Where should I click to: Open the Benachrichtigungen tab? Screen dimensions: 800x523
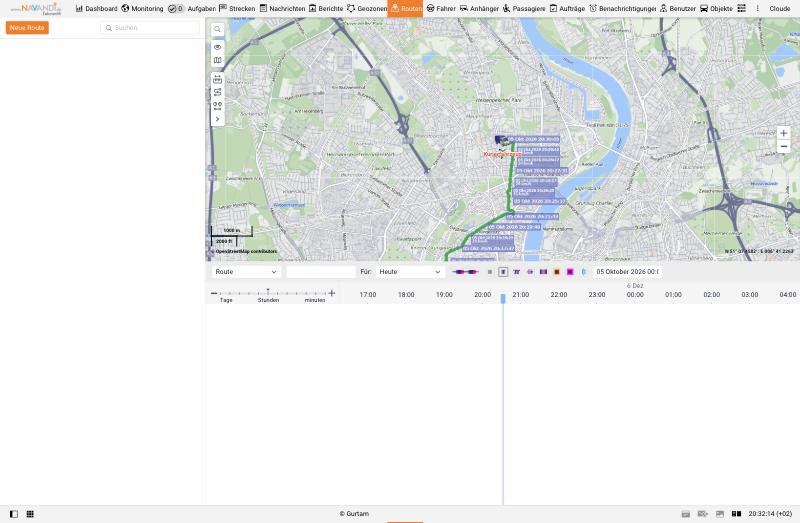point(622,9)
